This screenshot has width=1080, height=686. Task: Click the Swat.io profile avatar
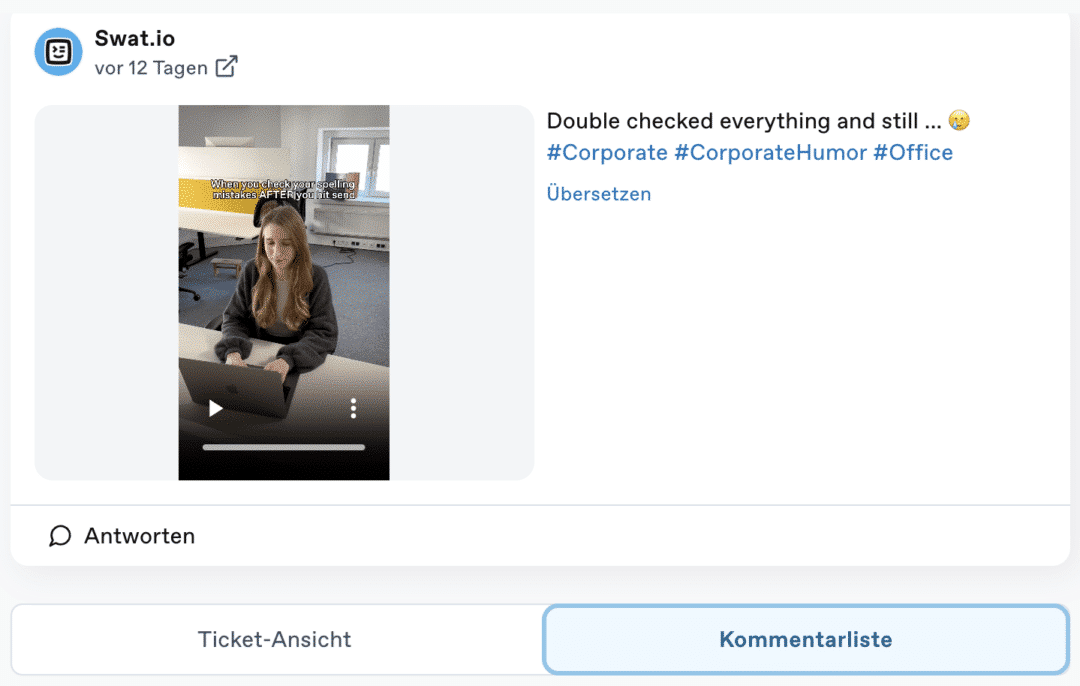(x=58, y=52)
